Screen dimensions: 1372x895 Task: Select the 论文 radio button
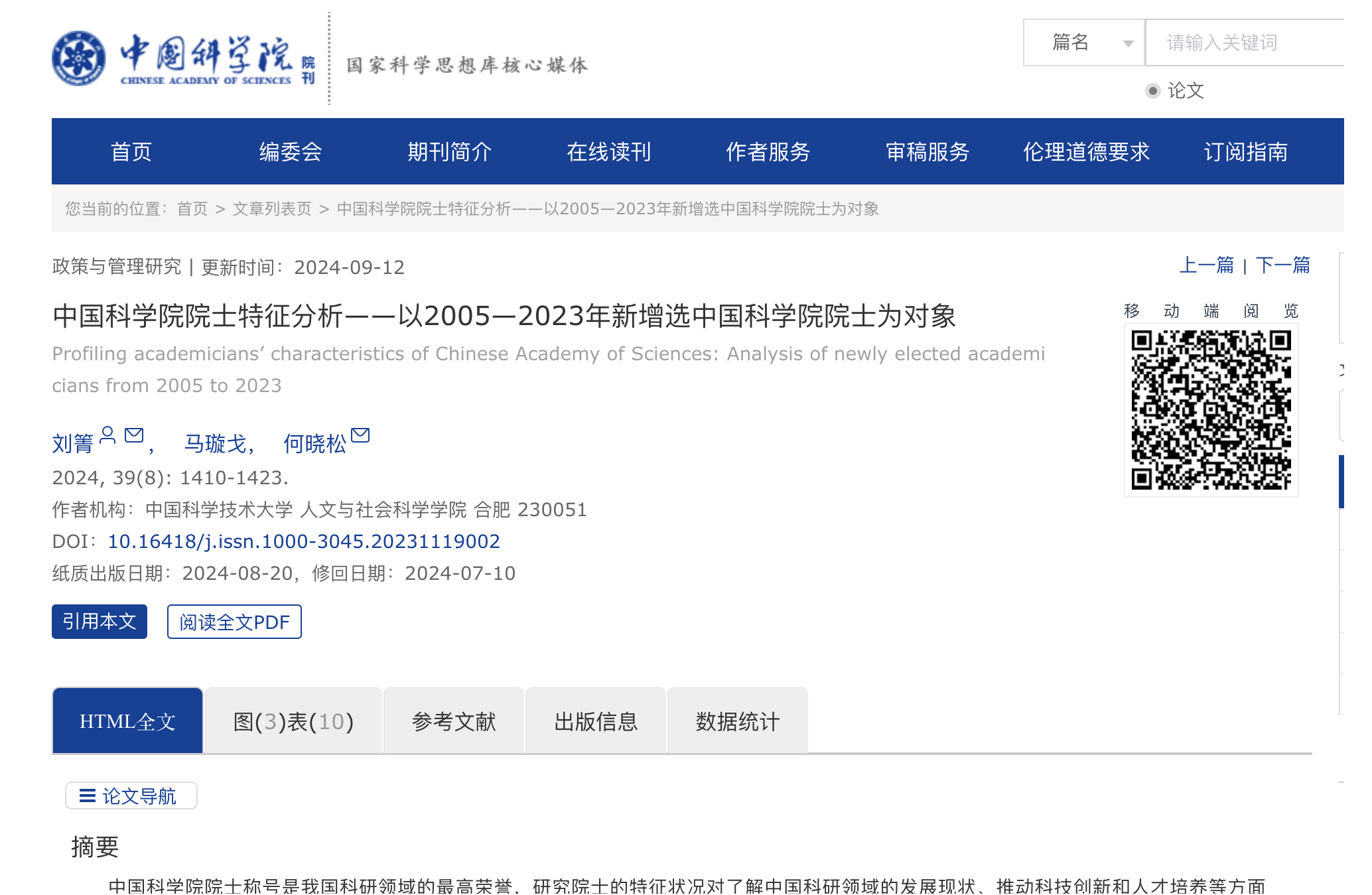click(1153, 91)
